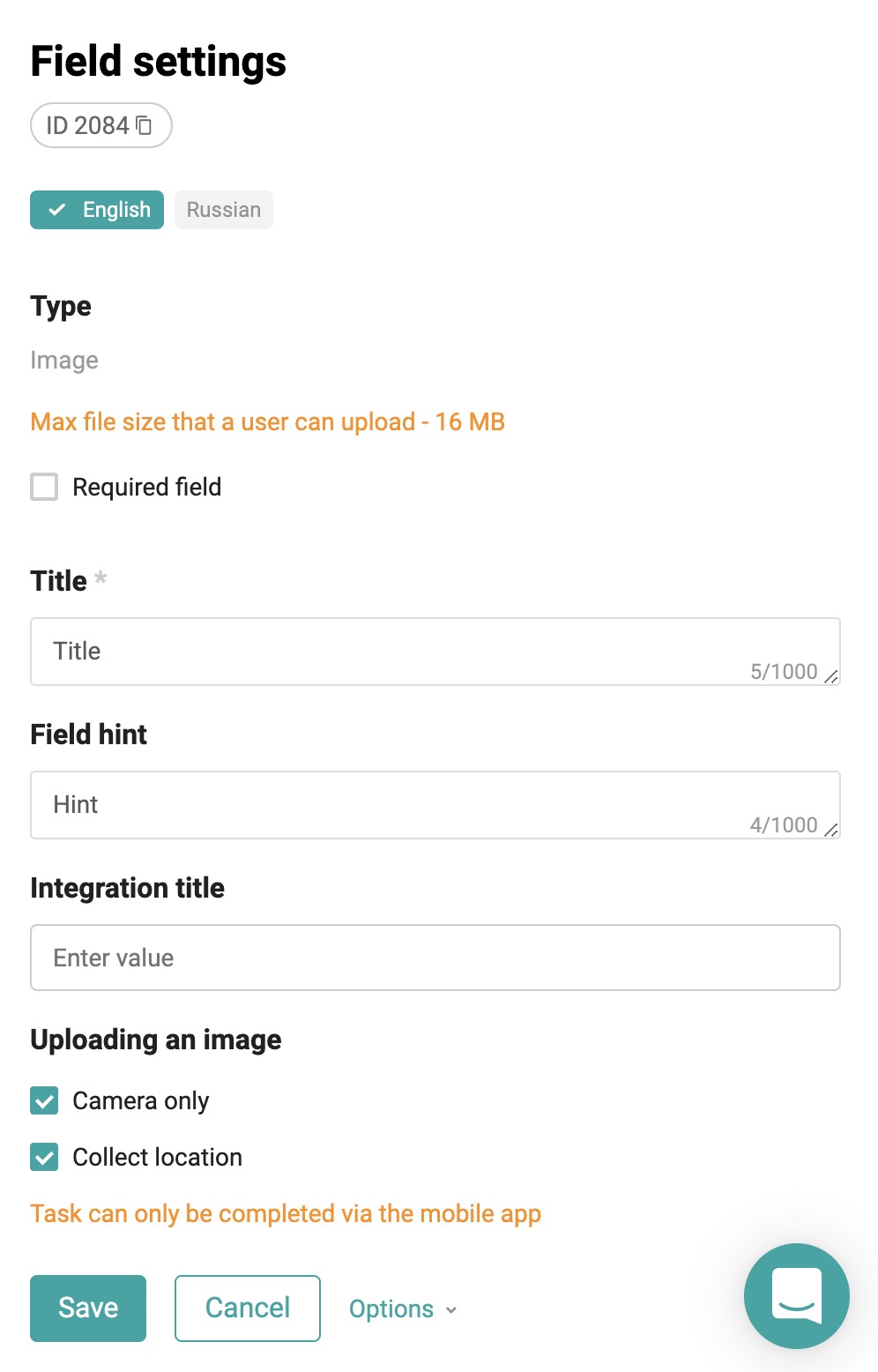This screenshot has width=878, height=1372.
Task: Expand the Options dropdown
Action: pos(403,1309)
